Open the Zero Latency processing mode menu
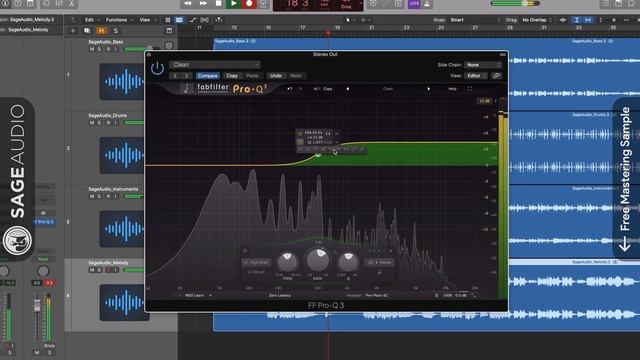The image size is (640, 360). pyautogui.click(x=280, y=295)
